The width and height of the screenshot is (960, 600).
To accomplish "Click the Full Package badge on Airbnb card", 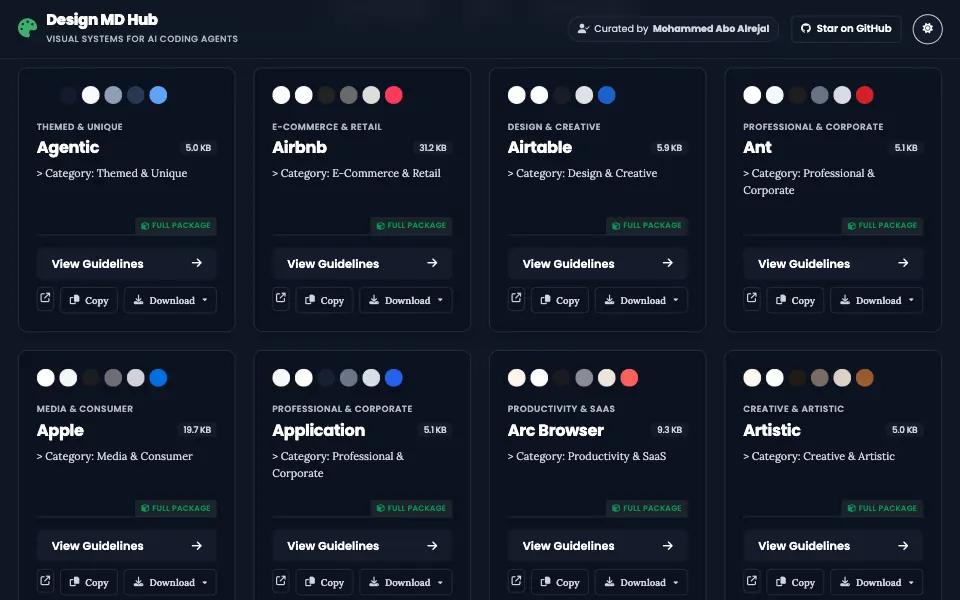I will click(x=411, y=225).
